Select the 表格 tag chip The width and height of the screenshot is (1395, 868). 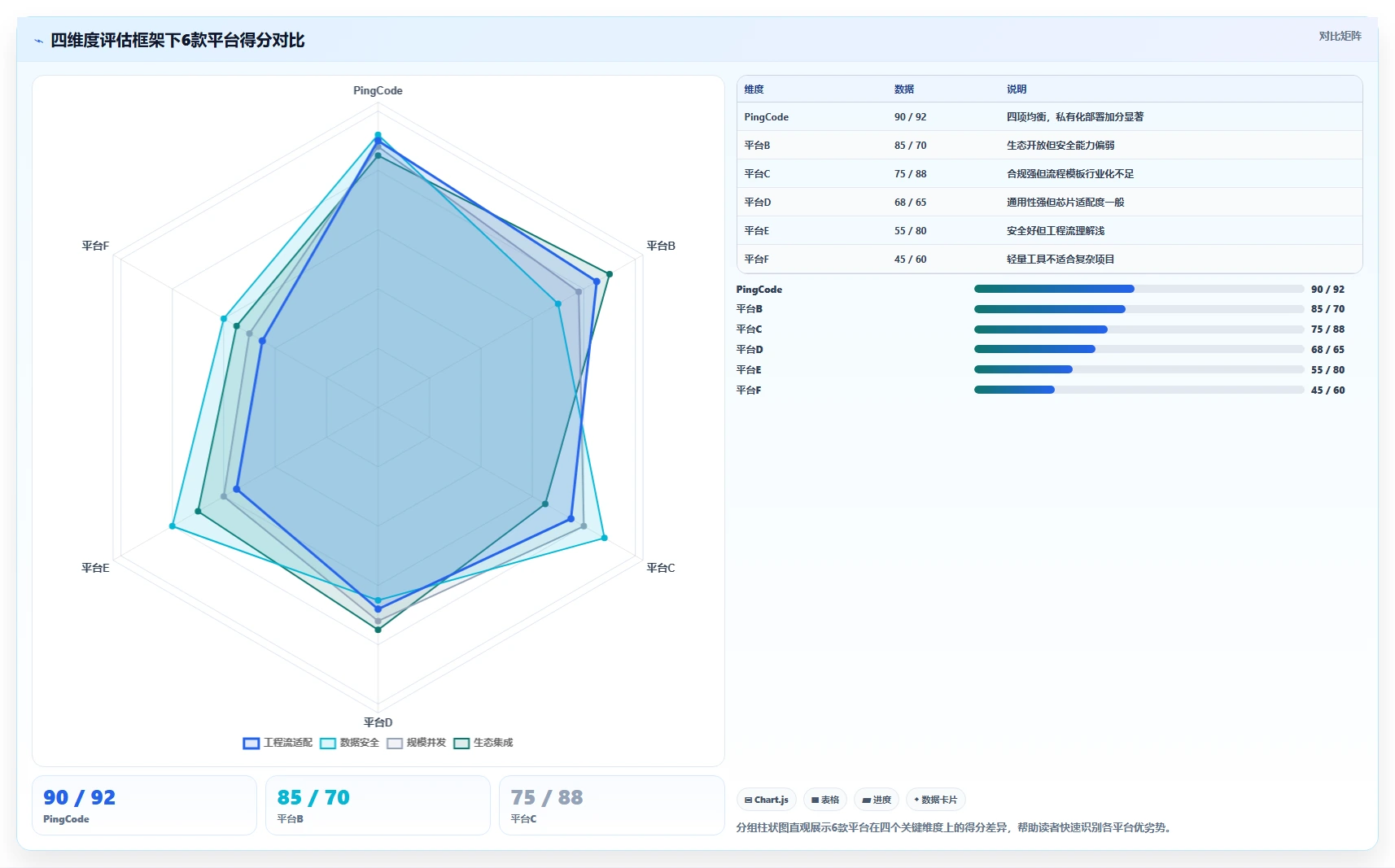[x=825, y=800]
